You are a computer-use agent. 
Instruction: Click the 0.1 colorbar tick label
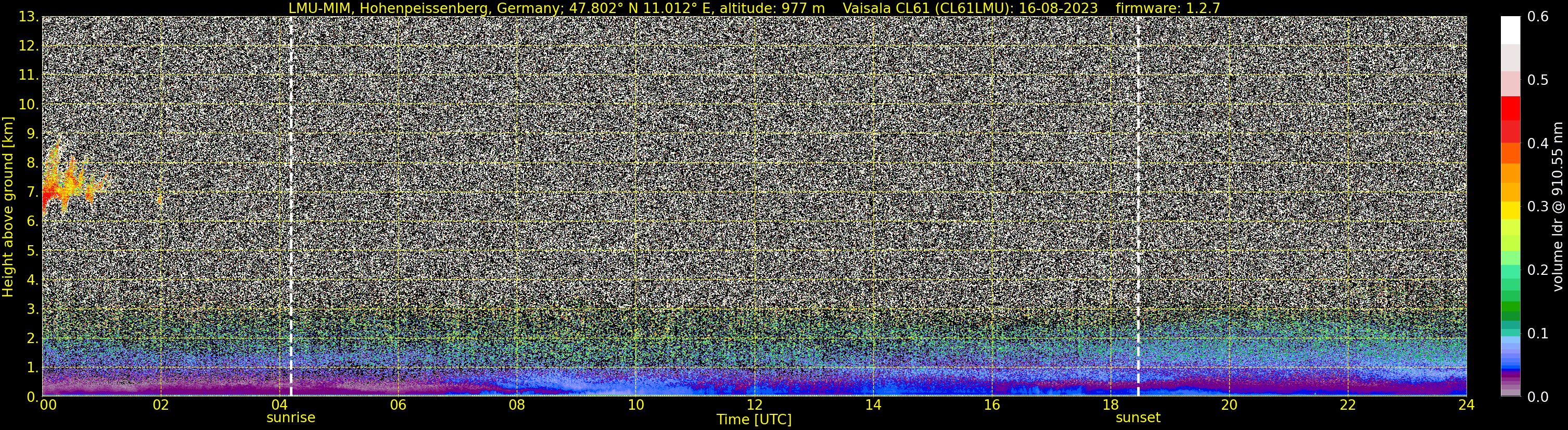pos(1538,333)
